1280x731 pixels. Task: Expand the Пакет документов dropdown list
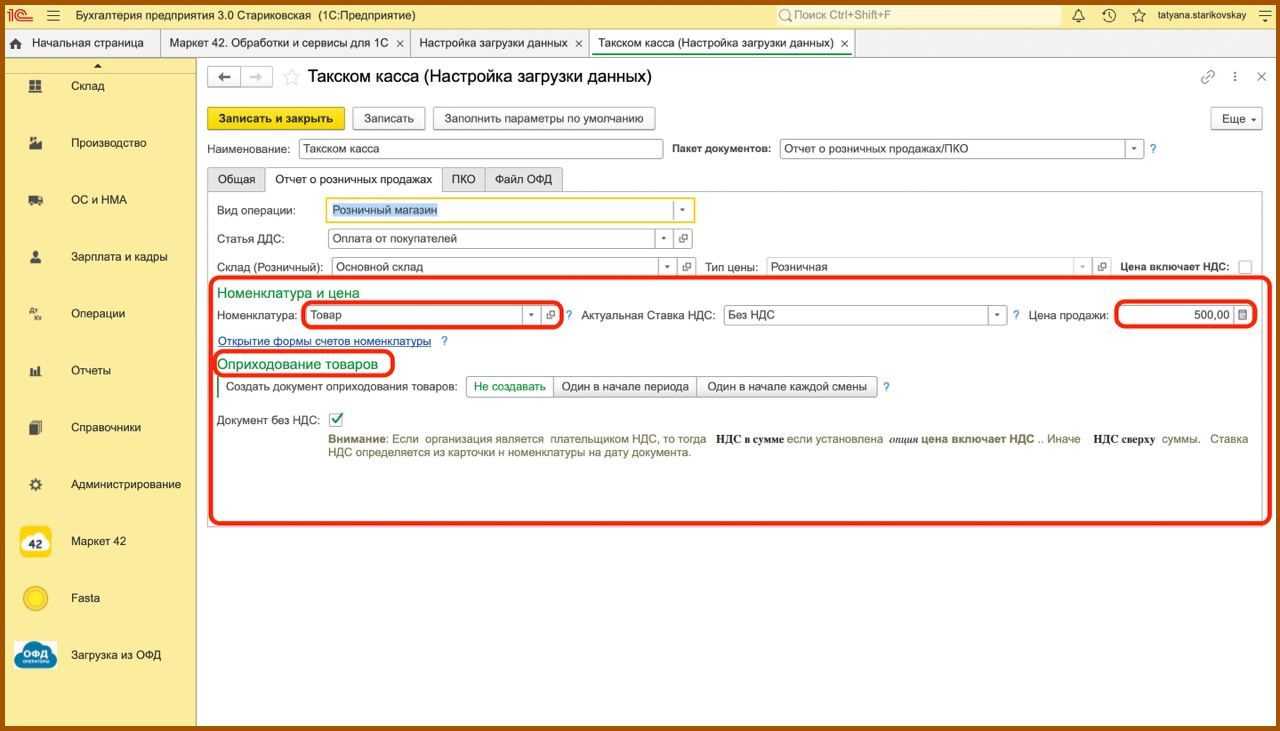pos(1133,149)
